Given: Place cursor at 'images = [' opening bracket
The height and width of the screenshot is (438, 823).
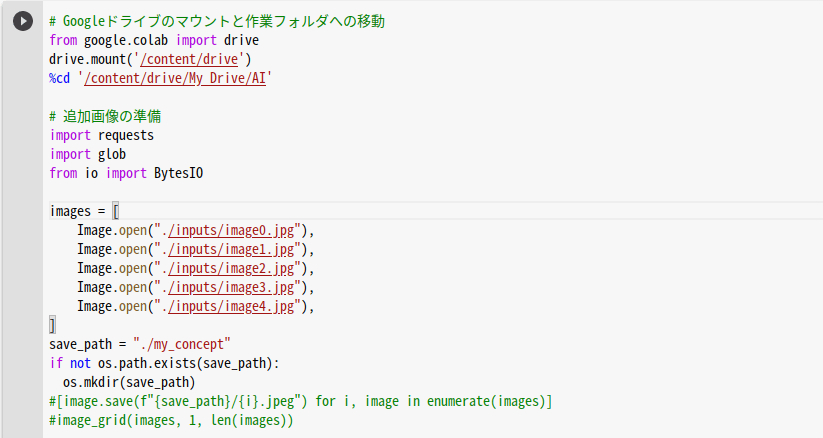Looking at the screenshot, I should (x=116, y=211).
